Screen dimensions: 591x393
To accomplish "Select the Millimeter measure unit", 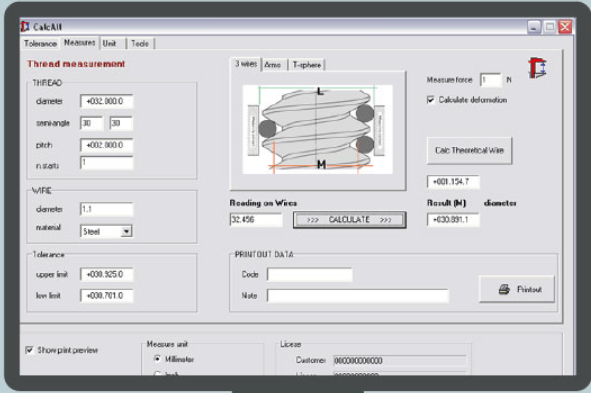I will pos(158,359).
